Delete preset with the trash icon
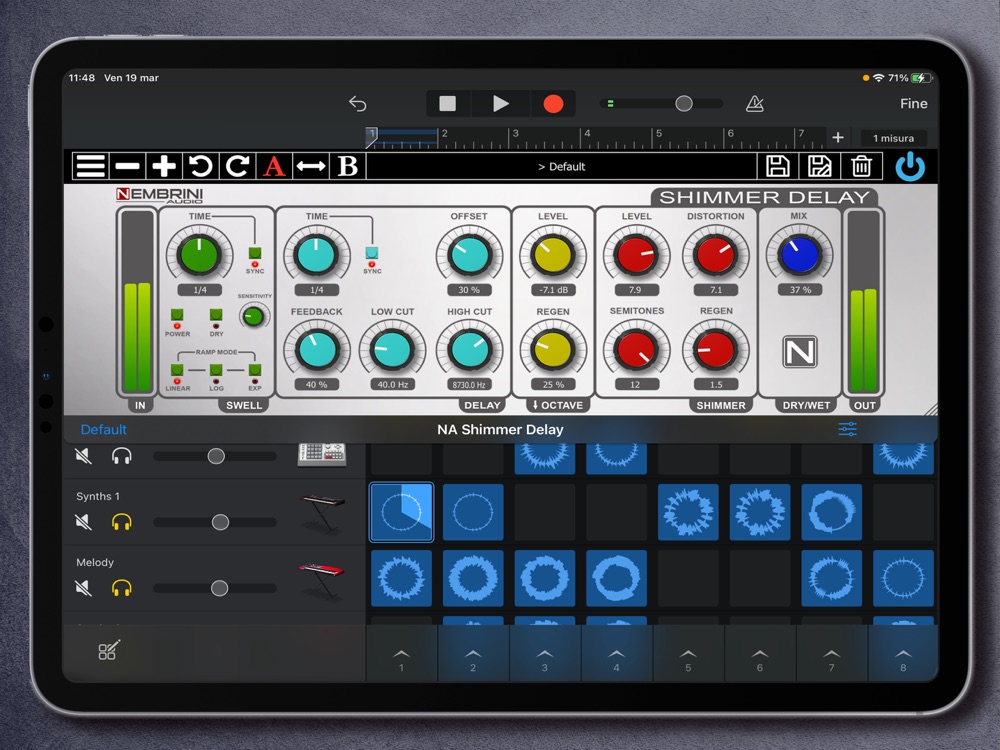 coord(862,166)
